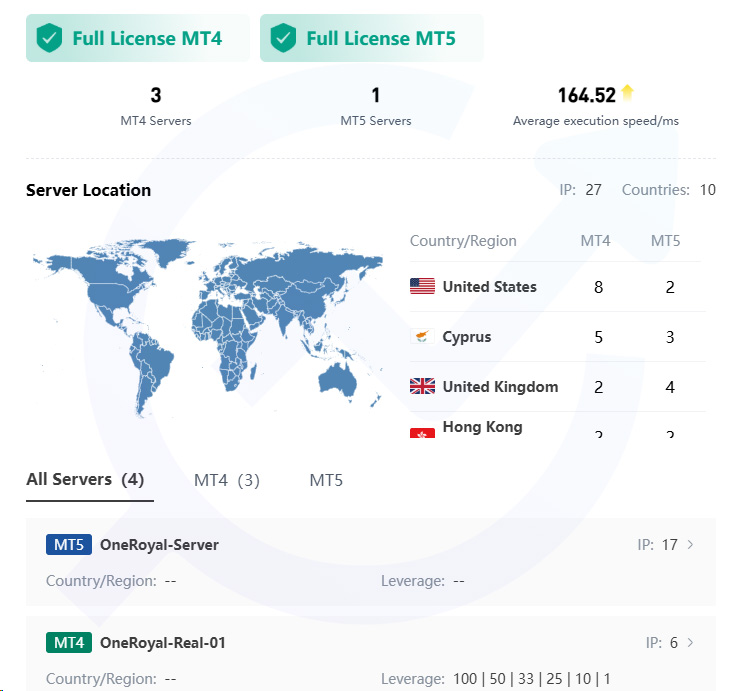Click the green MT4 badge on OneRoyal-Real-01
The width and height of the screenshot is (736, 691).
tap(69, 643)
